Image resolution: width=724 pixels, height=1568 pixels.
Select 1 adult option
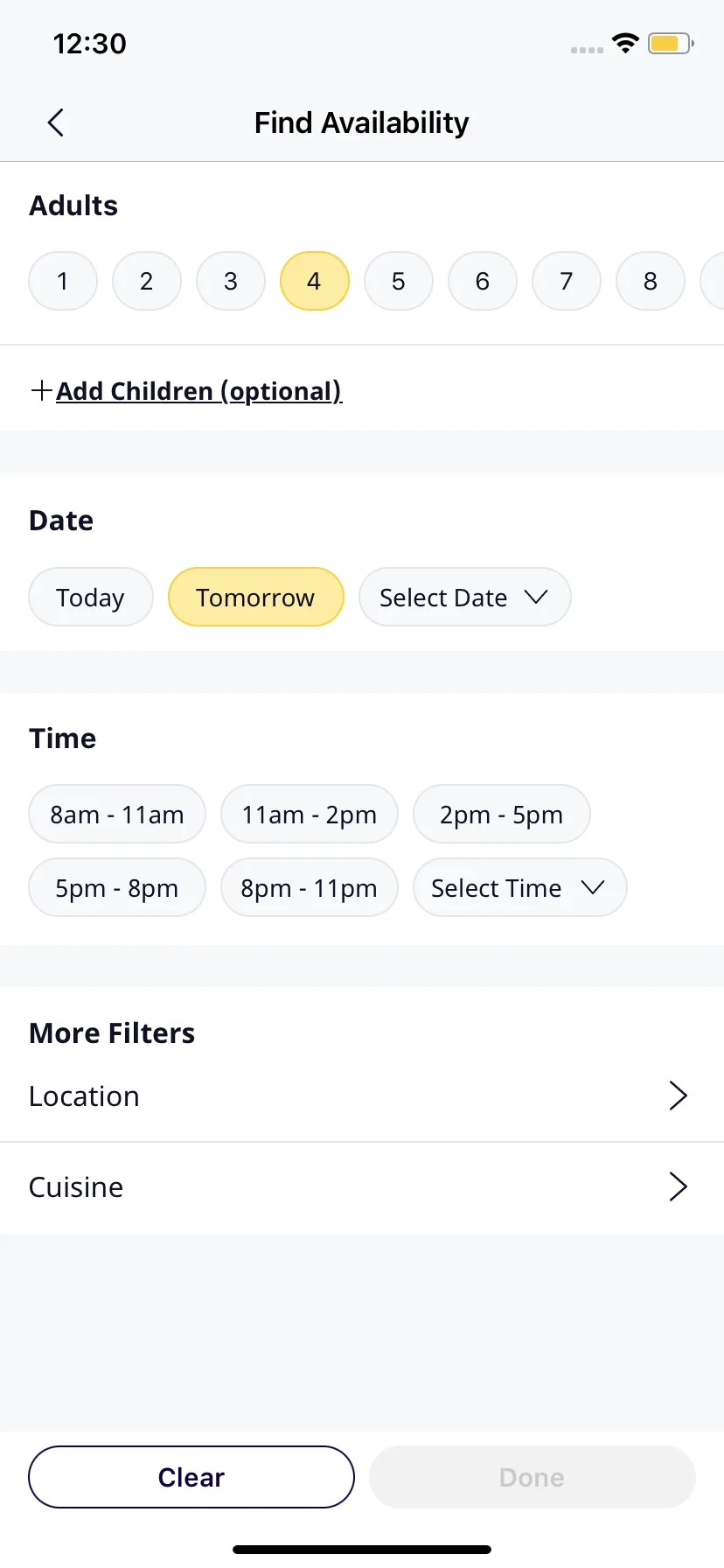coord(63,281)
